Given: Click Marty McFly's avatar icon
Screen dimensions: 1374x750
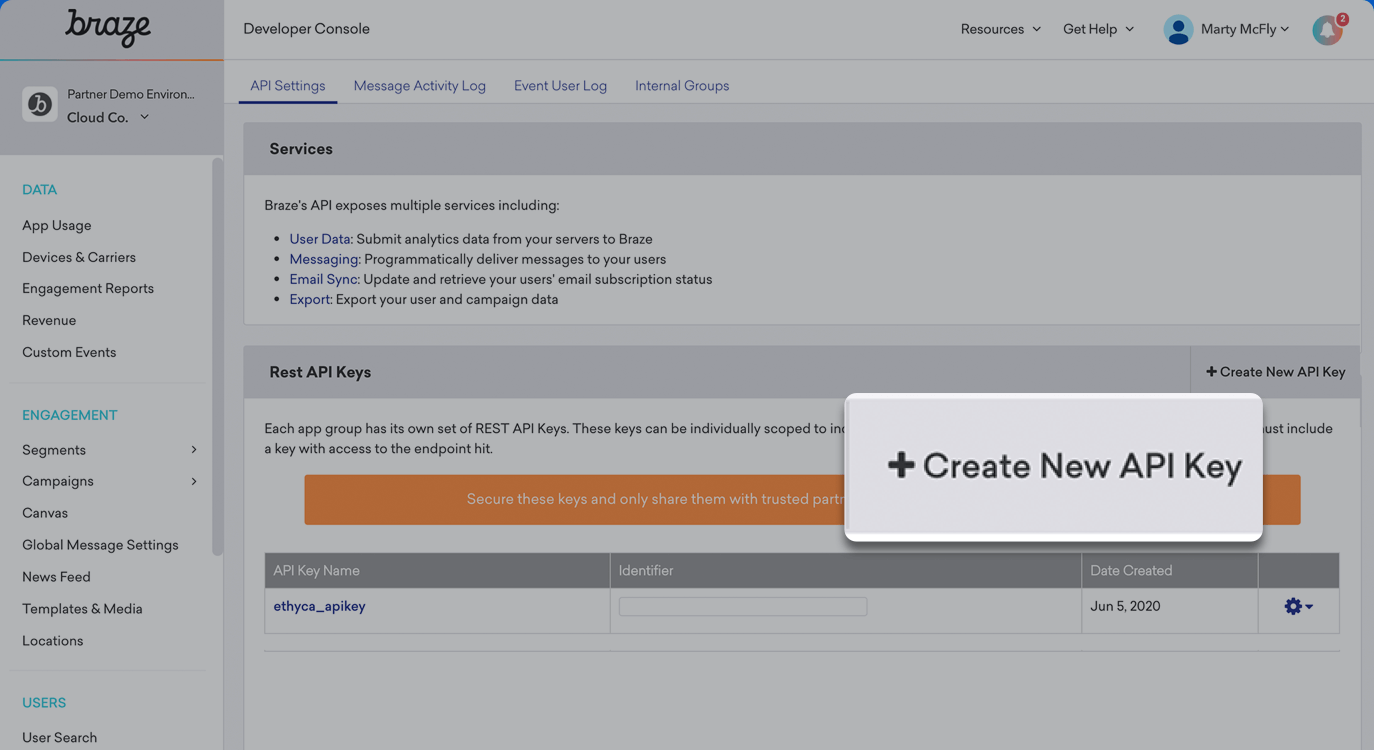Looking at the screenshot, I should click(x=1178, y=30).
